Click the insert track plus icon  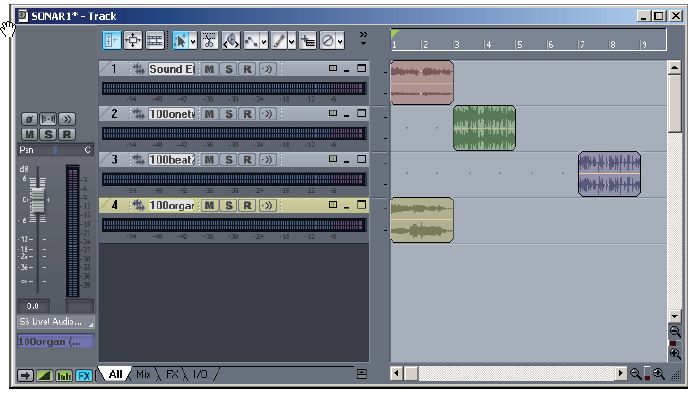[x=308, y=41]
